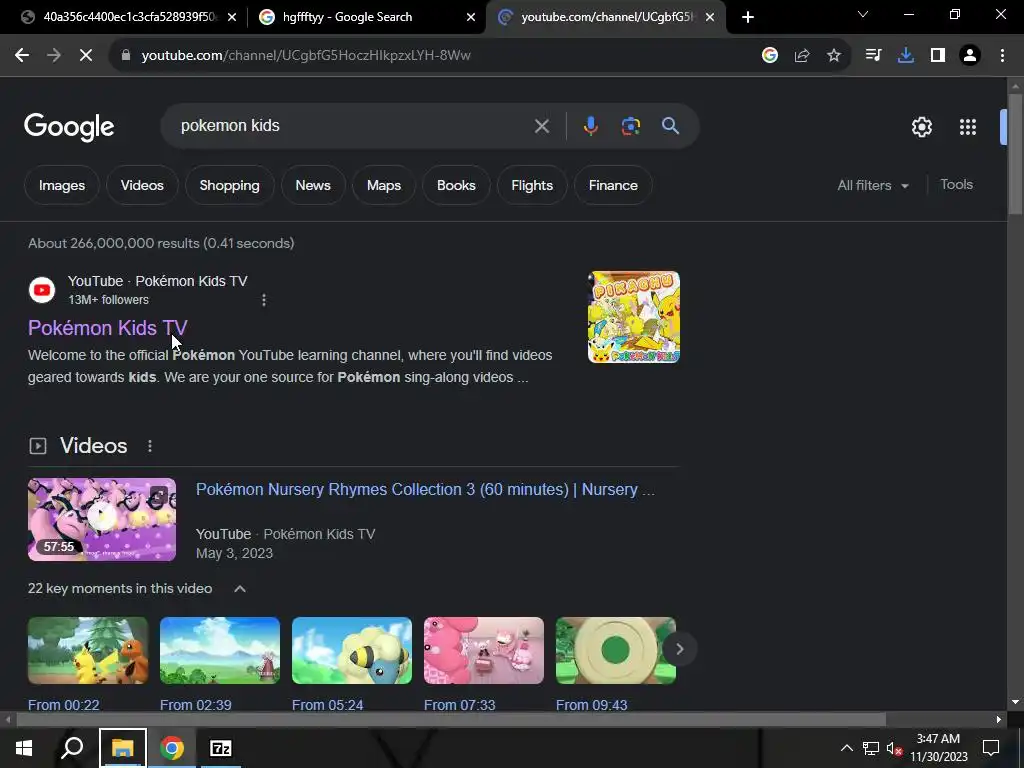
Task: Submit search with magnifying glass icon
Action: coord(671,126)
